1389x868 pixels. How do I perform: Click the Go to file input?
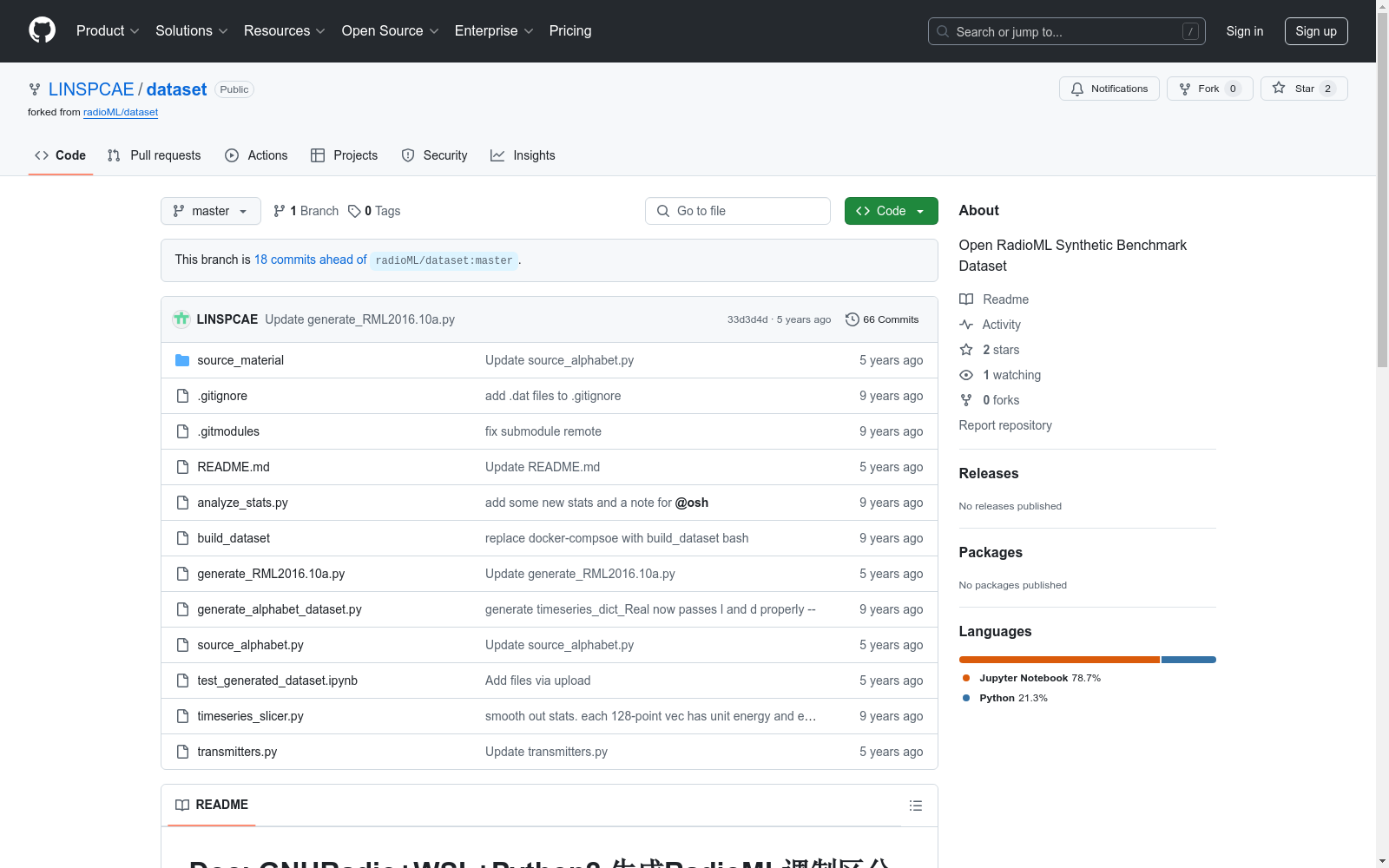click(738, 211)
